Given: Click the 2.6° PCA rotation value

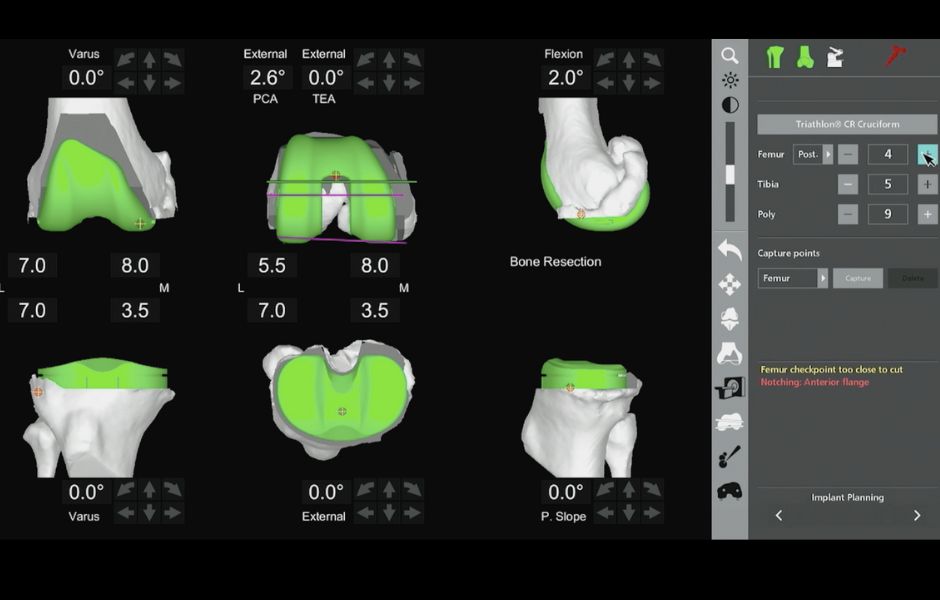Looking at the screenshot, I should pyautogui.click(x=267, y=77).
